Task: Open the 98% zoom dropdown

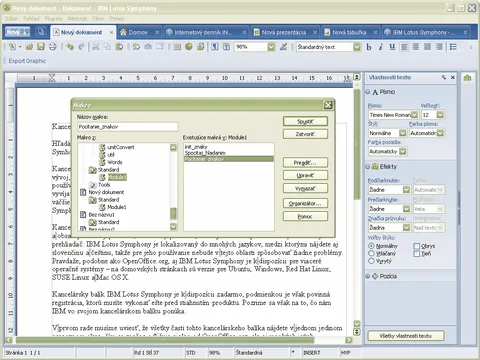Action: 271,47
